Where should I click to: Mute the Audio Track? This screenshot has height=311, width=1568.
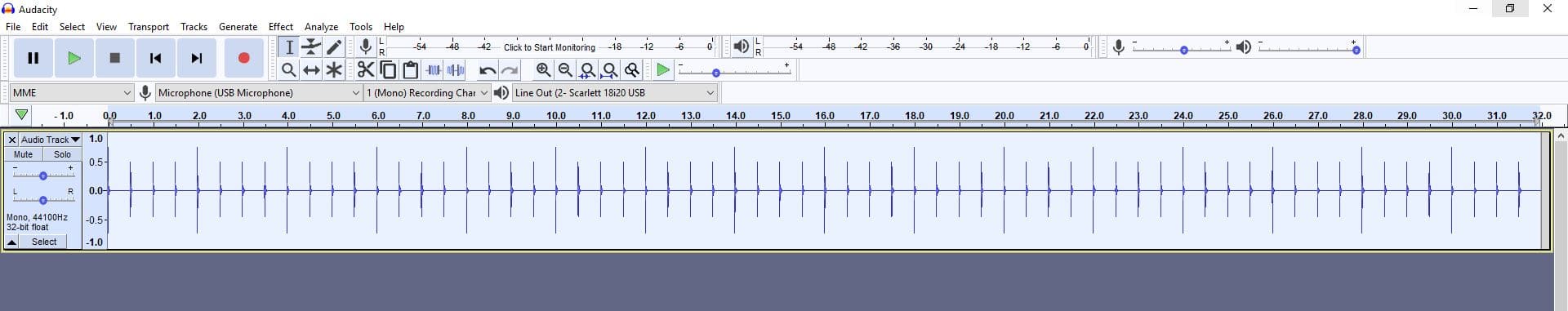click(23, 154)
